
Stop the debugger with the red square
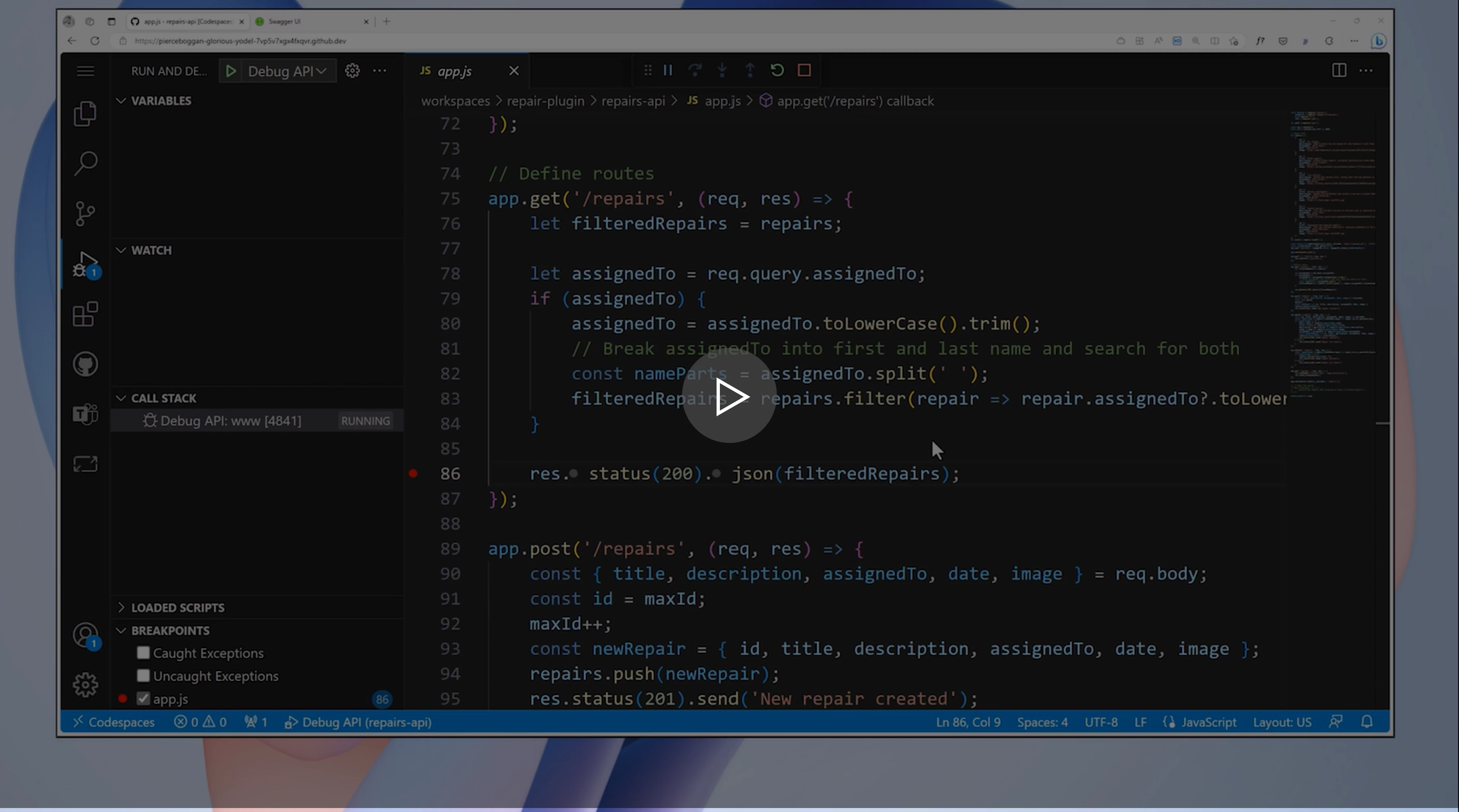pyautogui.click(x=804, y=70)
